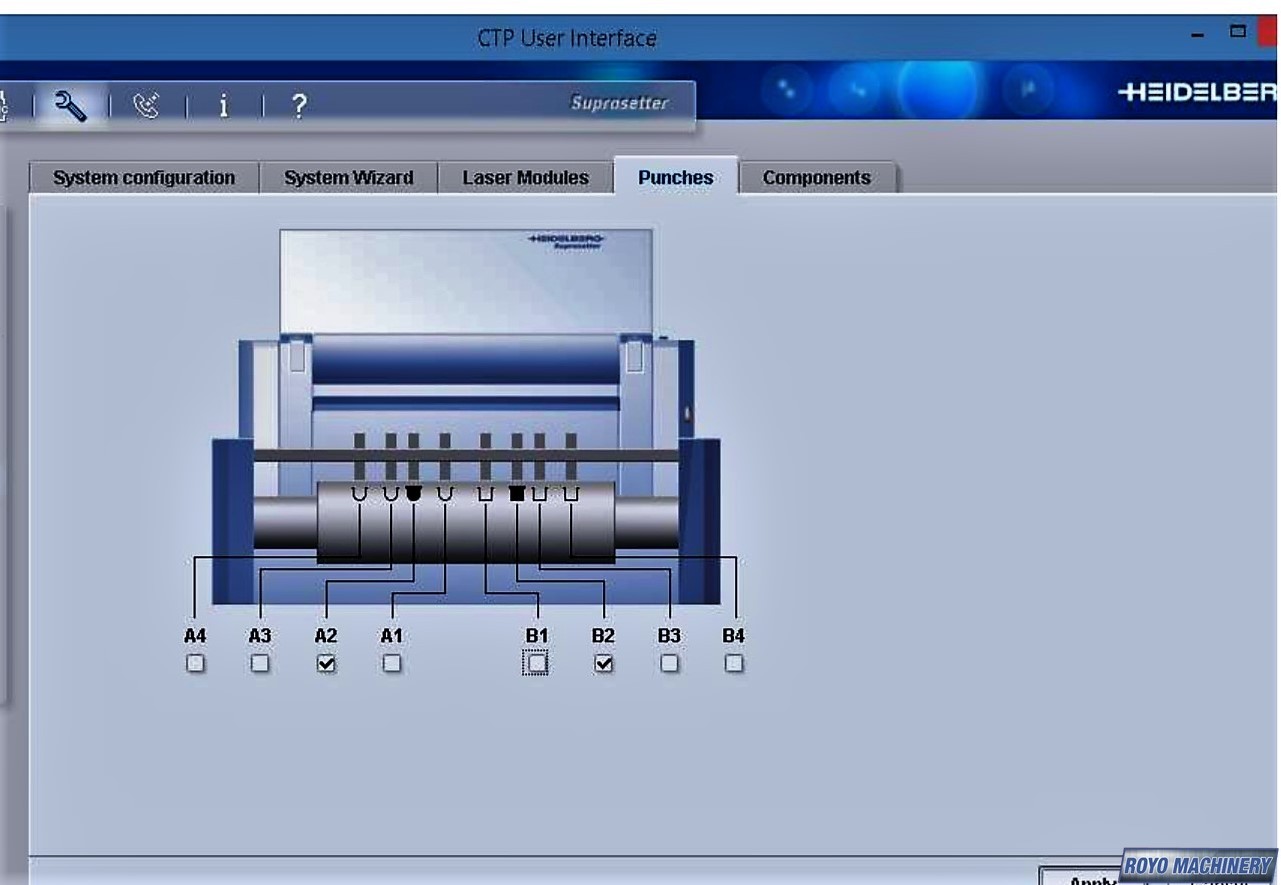Click the filled A2 punch symbol on drum
The width and height of the screenshot is (1281, 885).
point(414,493)
